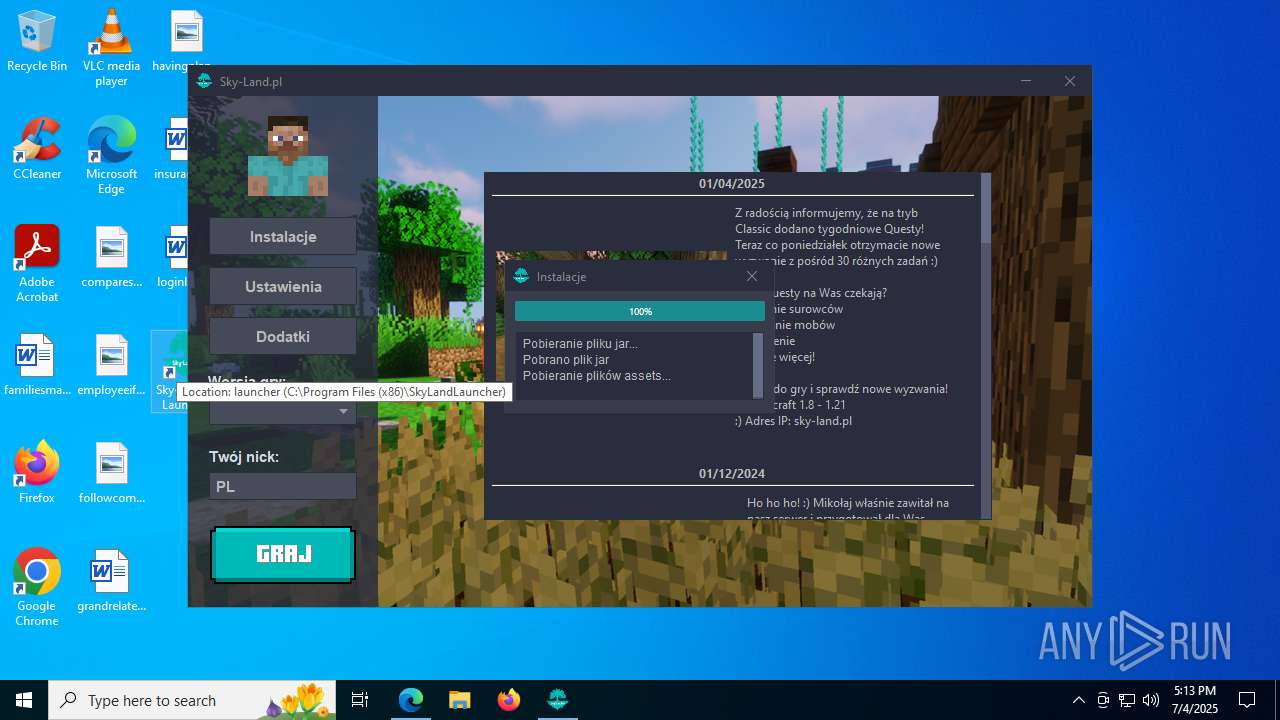The width and height of the screenshot is (1280, 720).
Task: Select the grandrelate... Word document icon
Action: pyautogui.click(x=111, y=581)
